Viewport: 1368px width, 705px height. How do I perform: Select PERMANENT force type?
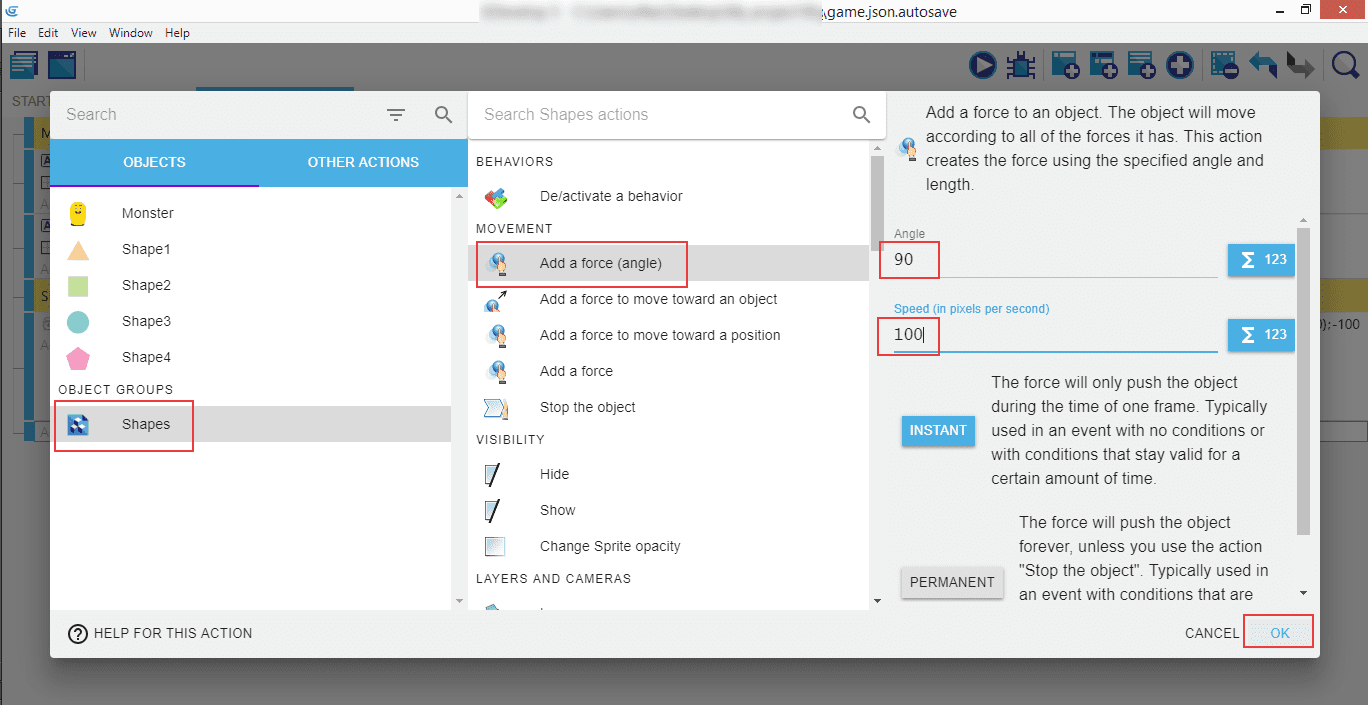click(x=951, y=582)
